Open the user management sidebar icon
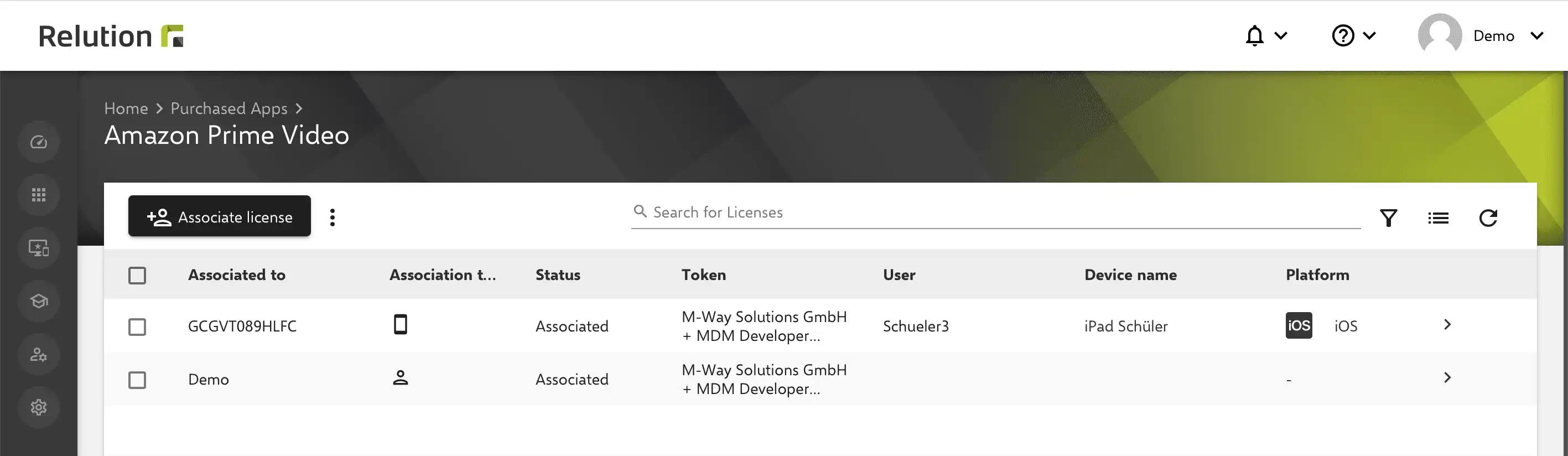Viewport: 1568px width, 456px height. (x=38, y=354)
